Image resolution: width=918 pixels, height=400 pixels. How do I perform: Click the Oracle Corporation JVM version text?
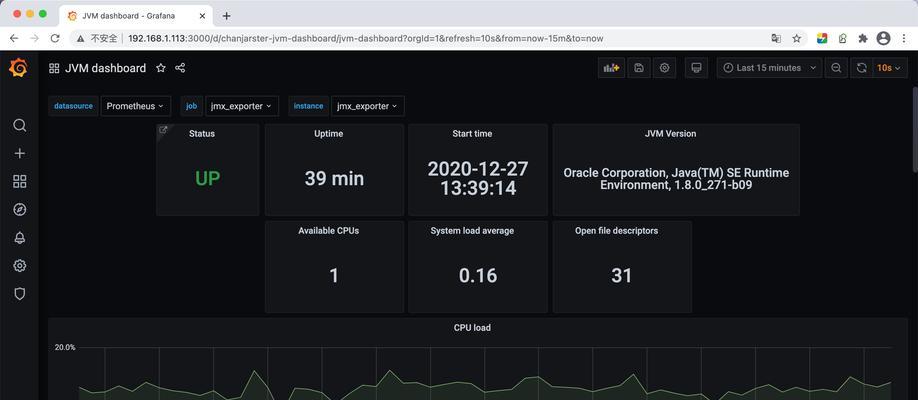(676, 179)
